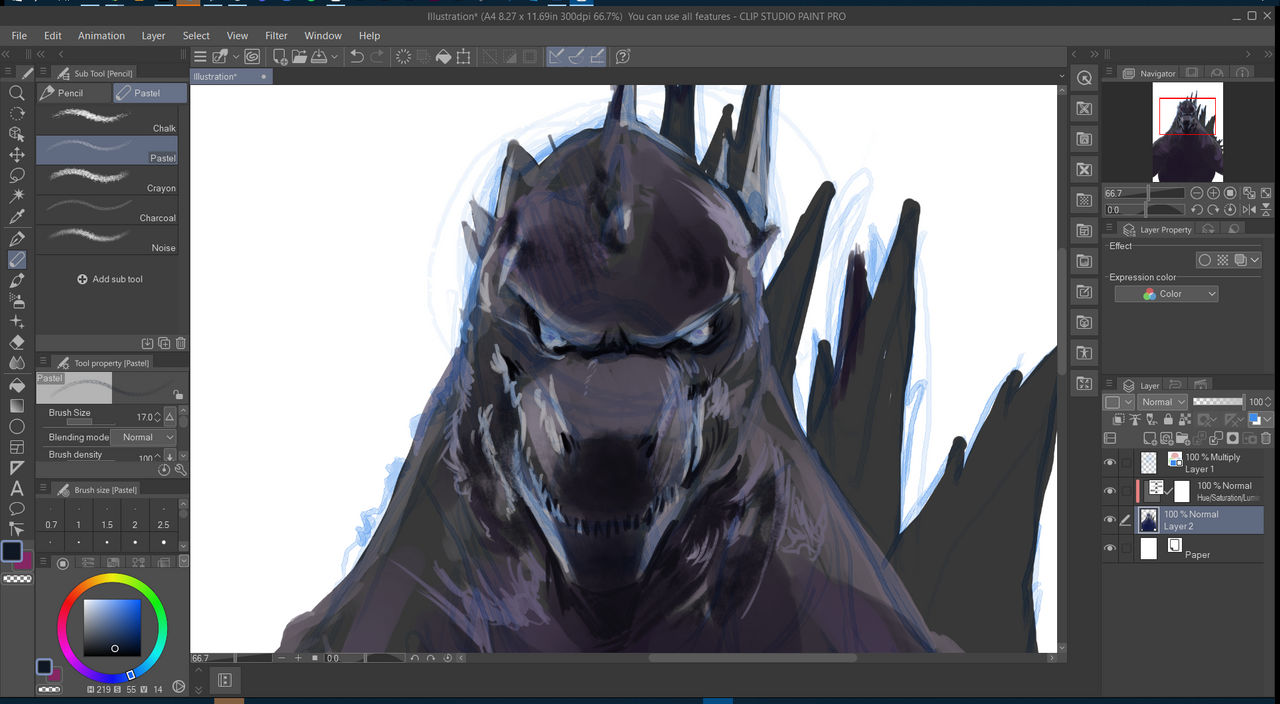
Task: Delete sub tool trash icon
Action: pos(181,343)
